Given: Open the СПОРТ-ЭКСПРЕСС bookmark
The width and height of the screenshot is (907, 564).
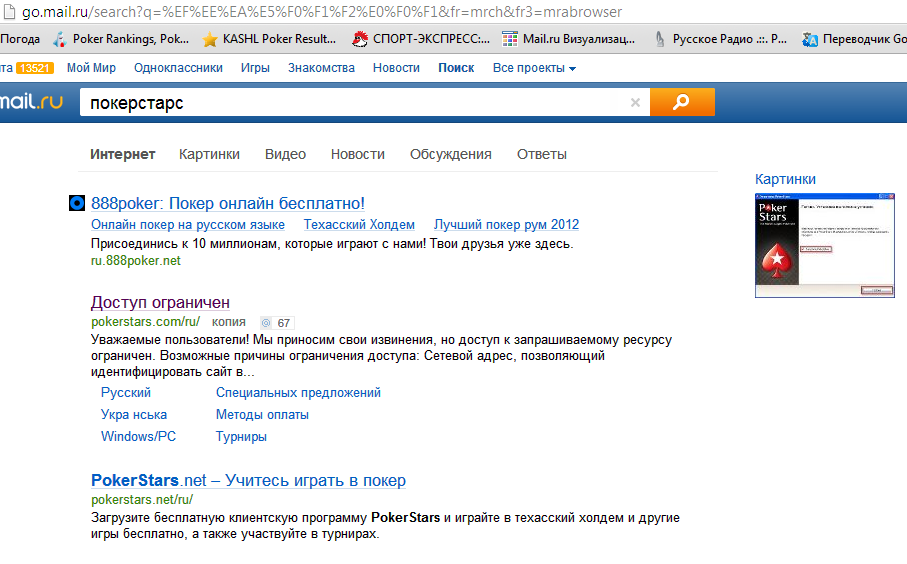Looking at the screenshot, I should click(x=361, y=40).
